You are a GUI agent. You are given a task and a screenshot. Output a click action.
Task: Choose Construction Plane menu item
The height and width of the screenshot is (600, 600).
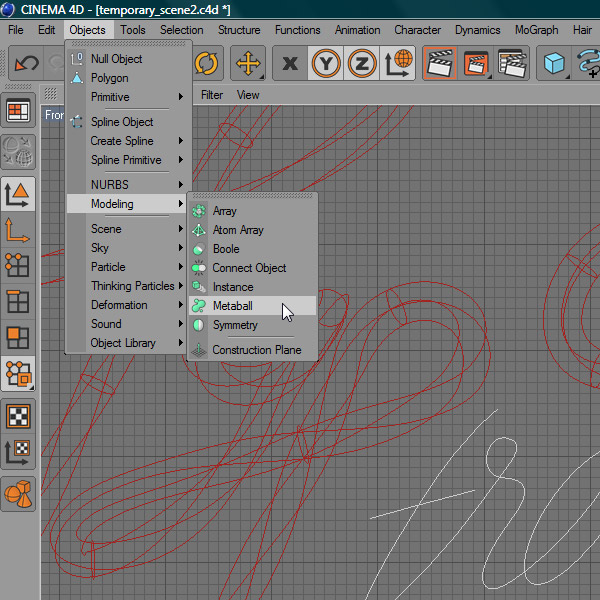[x=253, y=350]
